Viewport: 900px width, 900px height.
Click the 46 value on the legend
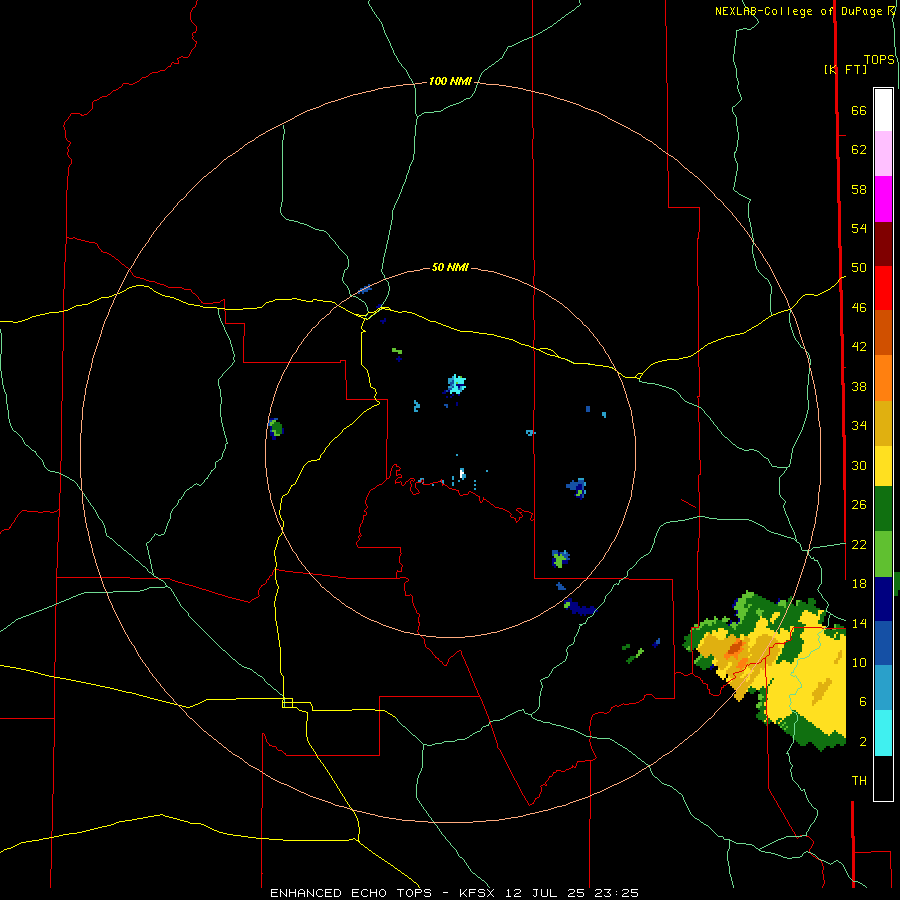point(859,308)
